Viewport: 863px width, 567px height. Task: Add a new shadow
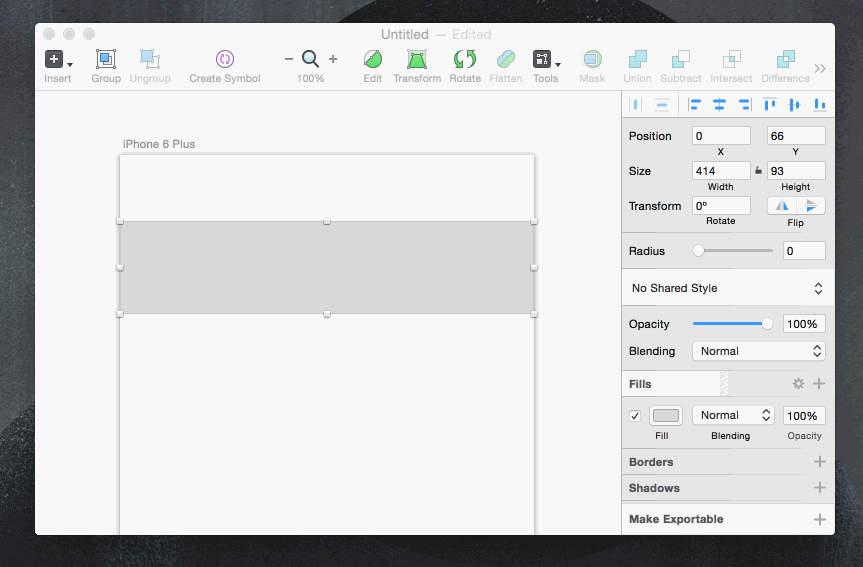[820, 488]
